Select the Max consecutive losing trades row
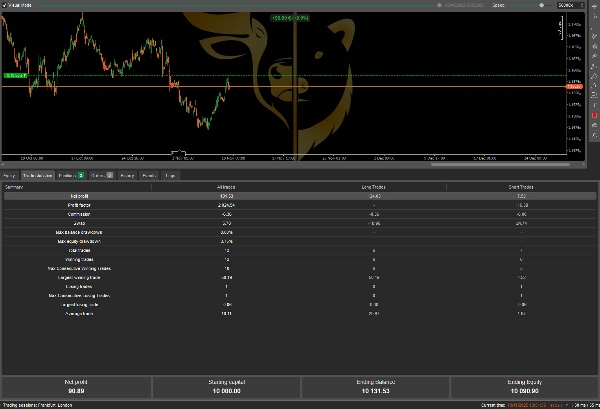This screenshot has width=600, height=409. click(x=300, y=296)
